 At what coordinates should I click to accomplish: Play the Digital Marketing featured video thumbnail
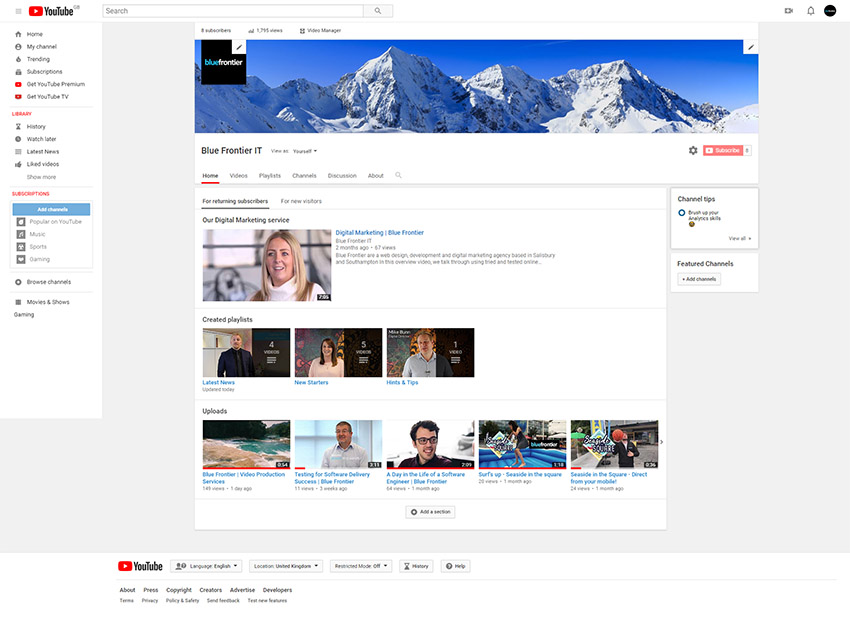[265, 264]
